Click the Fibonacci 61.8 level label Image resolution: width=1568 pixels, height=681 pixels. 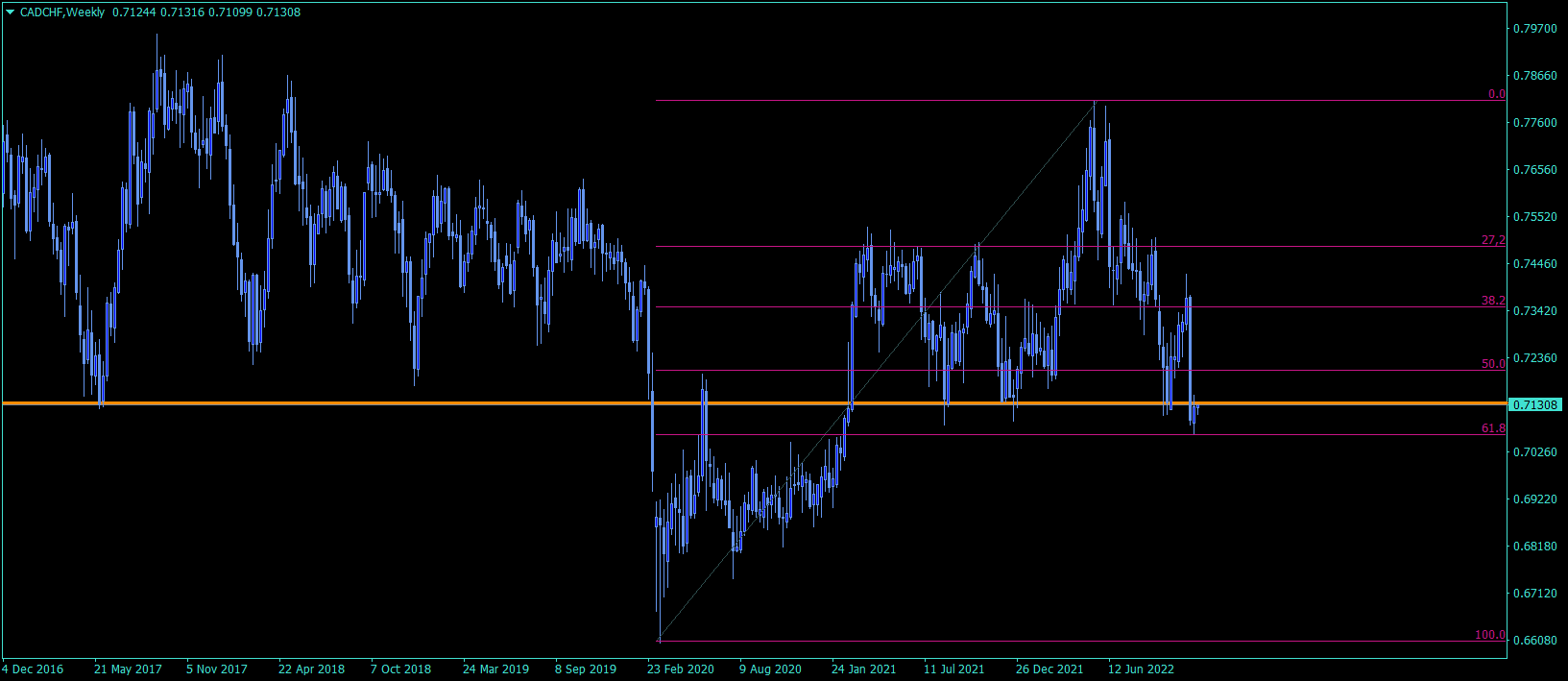click(x=1493, y=428)
